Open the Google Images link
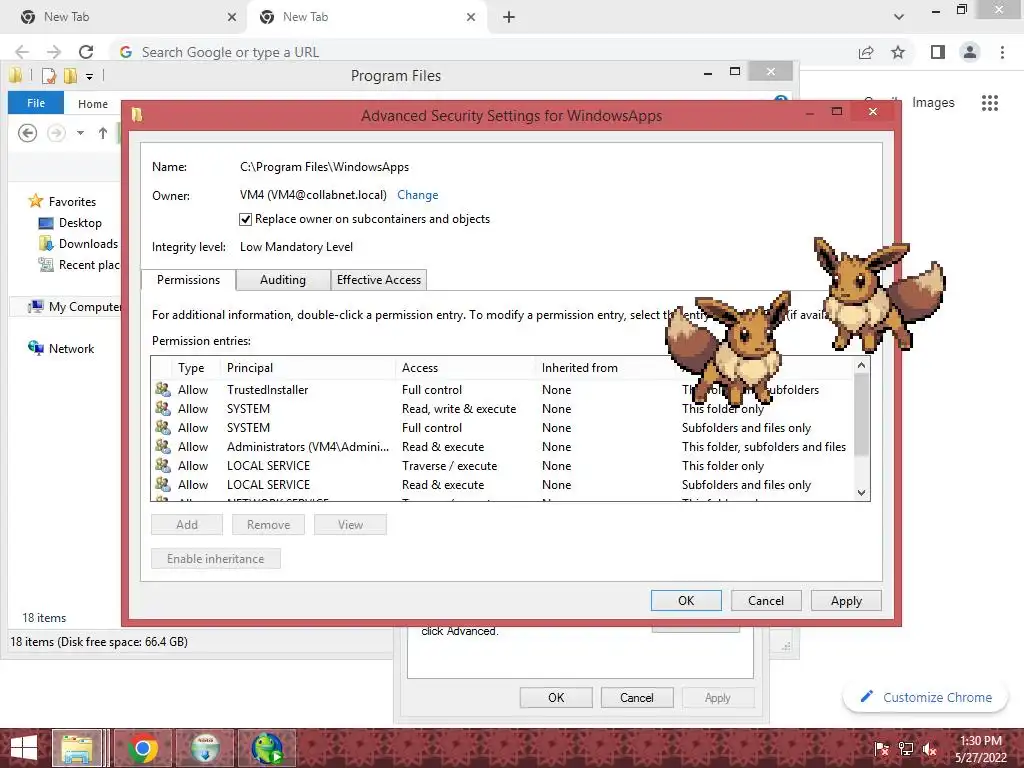1024x768 pixels. [933, 103]
